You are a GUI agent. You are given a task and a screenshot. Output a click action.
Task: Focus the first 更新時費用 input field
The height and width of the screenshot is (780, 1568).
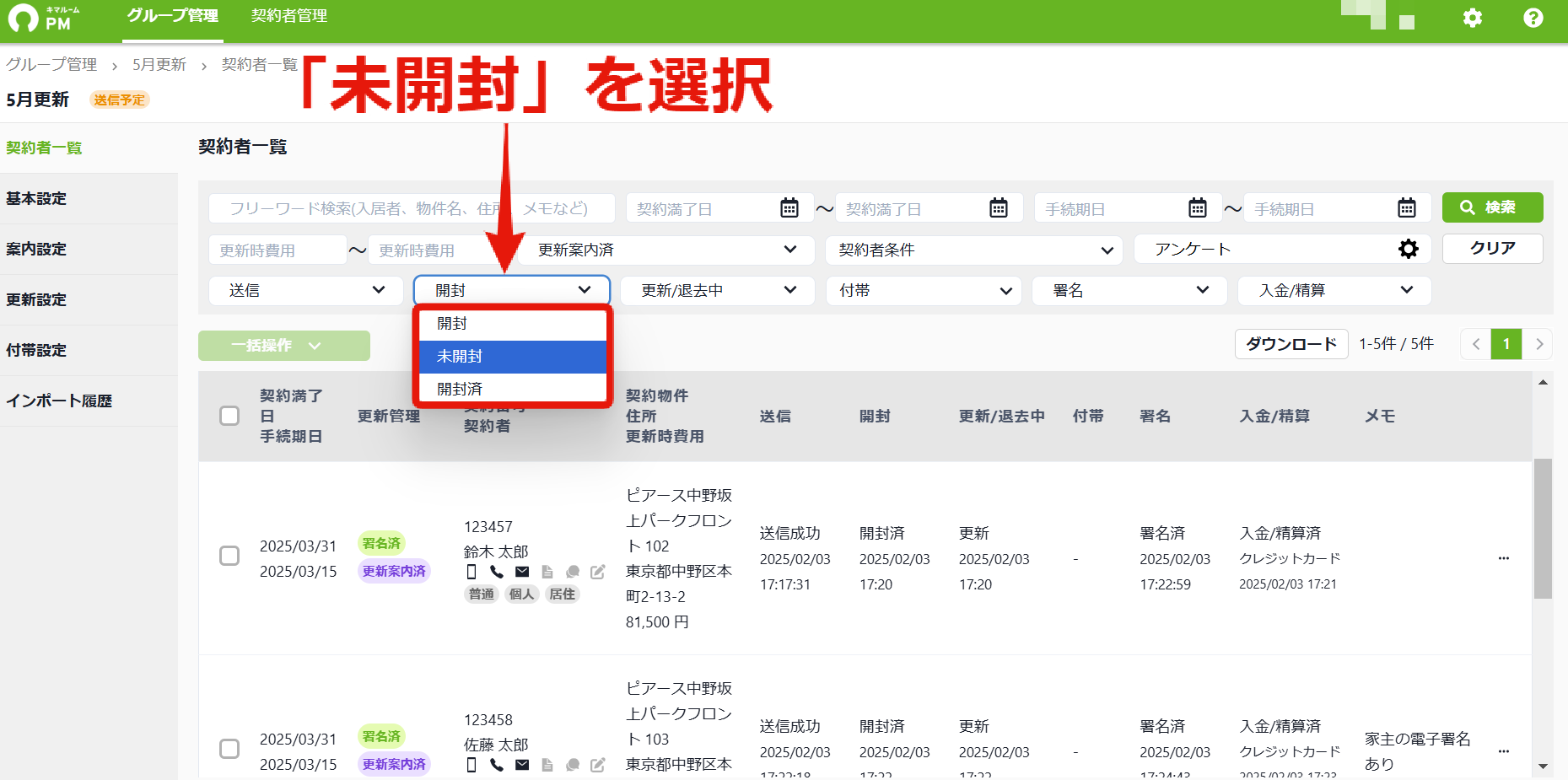click(x=277, y=250)
